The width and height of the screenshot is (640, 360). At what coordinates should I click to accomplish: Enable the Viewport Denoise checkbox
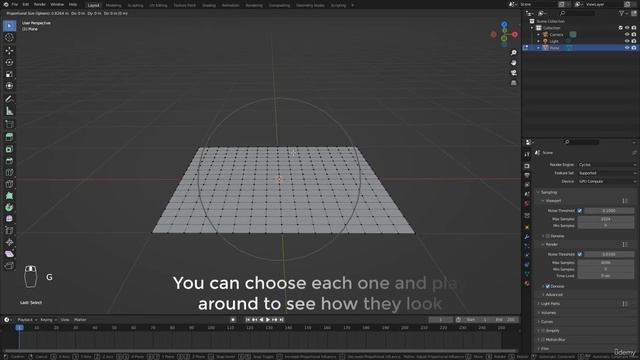[x=548, y=236]
